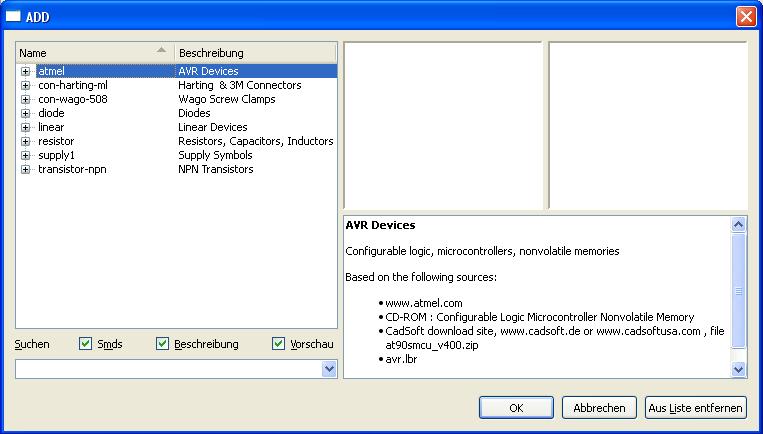This screenshot has width=763, height=434.
Task: Click the OK button
Action: pos(516,408)
